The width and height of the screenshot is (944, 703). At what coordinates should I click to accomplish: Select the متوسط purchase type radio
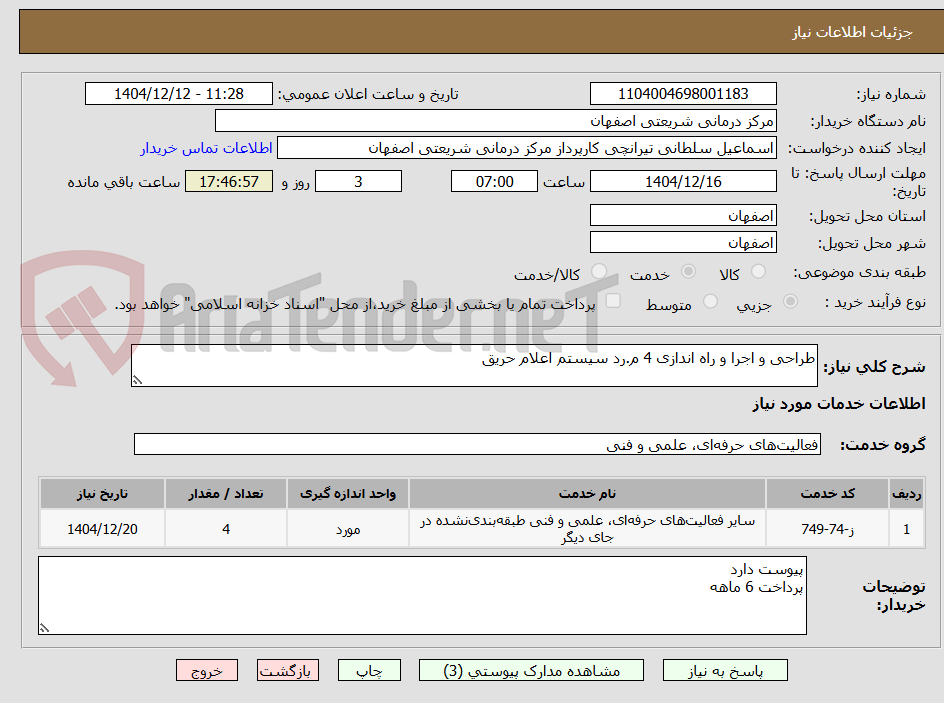pos(710,302)
